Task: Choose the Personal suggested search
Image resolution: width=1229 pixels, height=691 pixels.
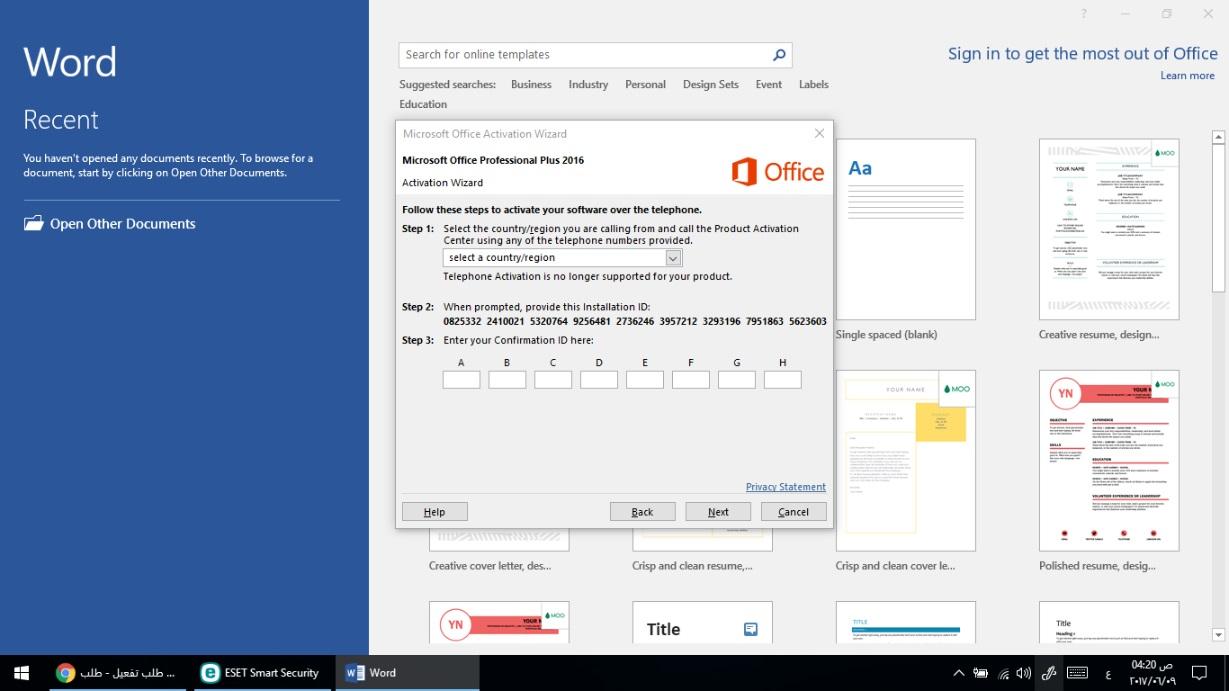Action: pos(645,85)
